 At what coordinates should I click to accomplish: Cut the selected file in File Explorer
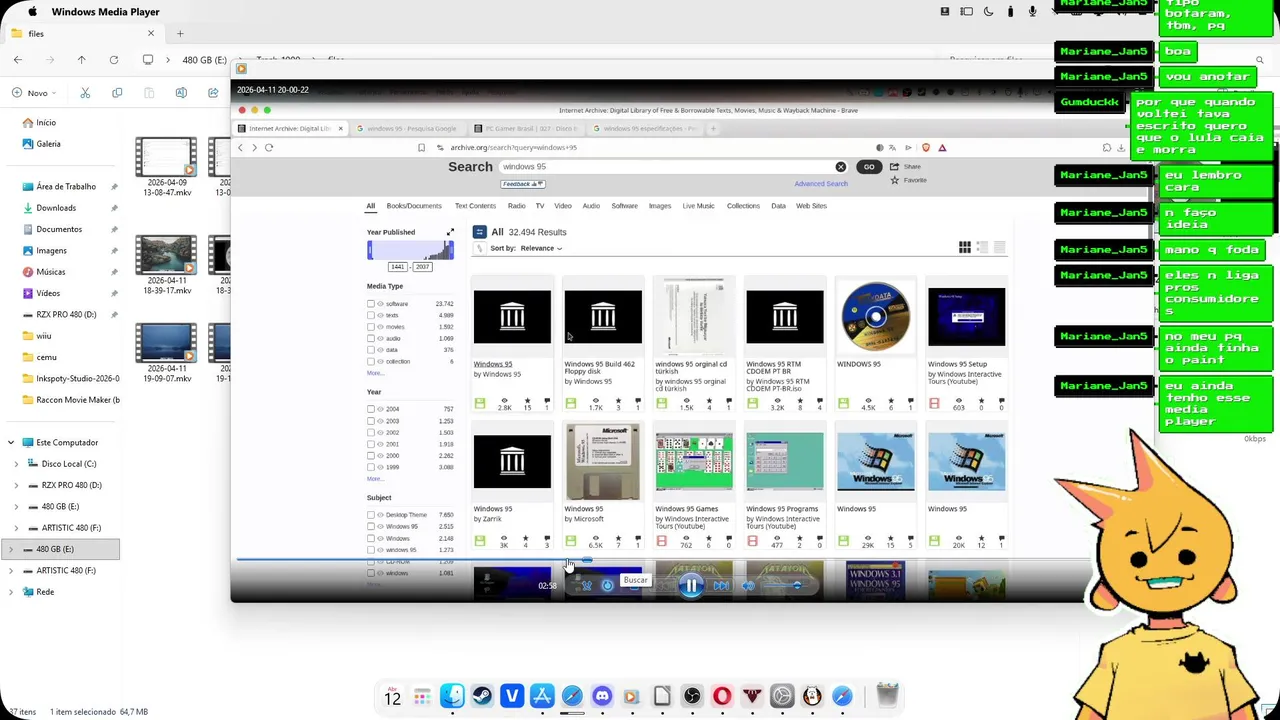click(85, 93)
